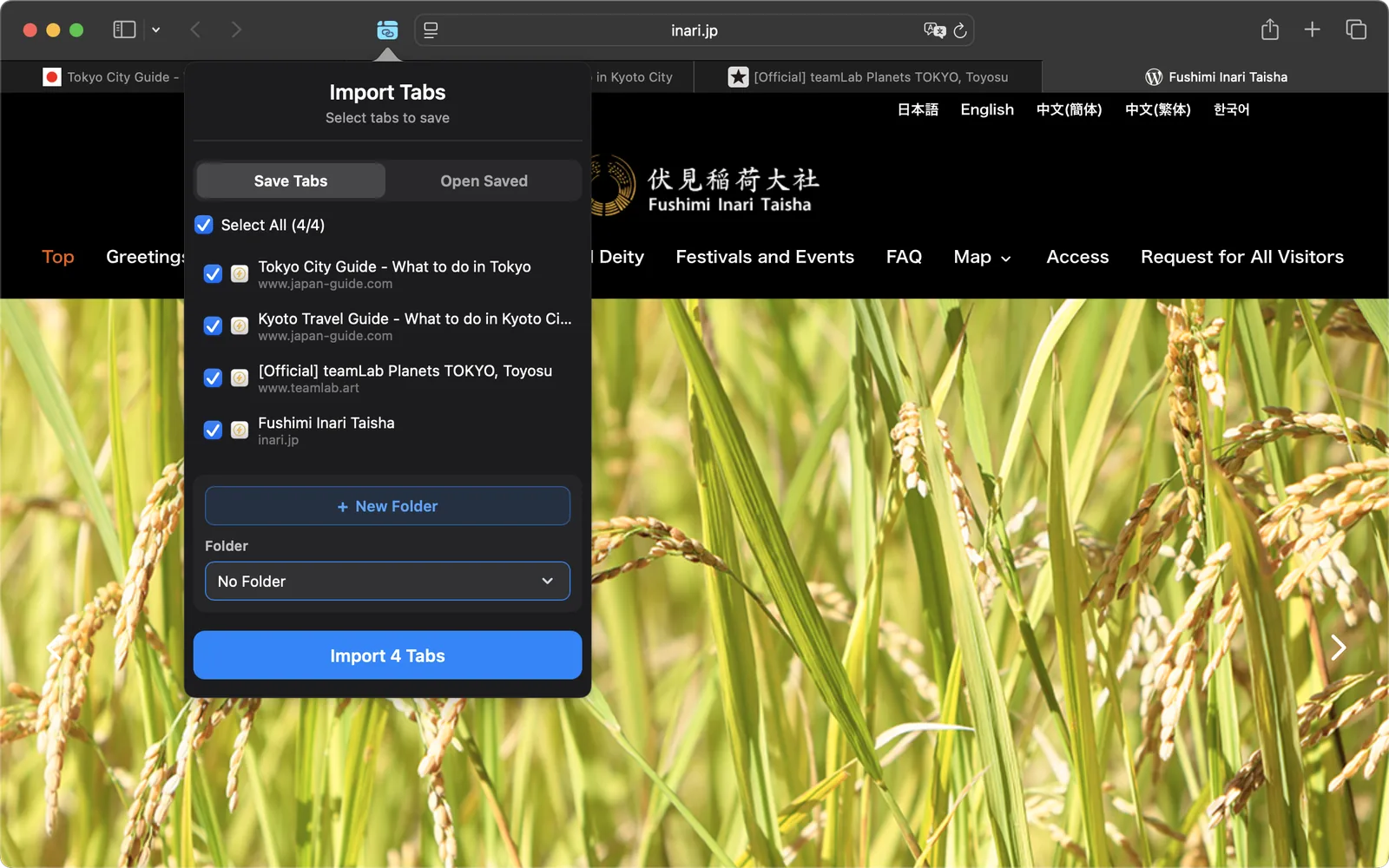Toggle the Select All (4/4) checkbox

click(204, 225)
